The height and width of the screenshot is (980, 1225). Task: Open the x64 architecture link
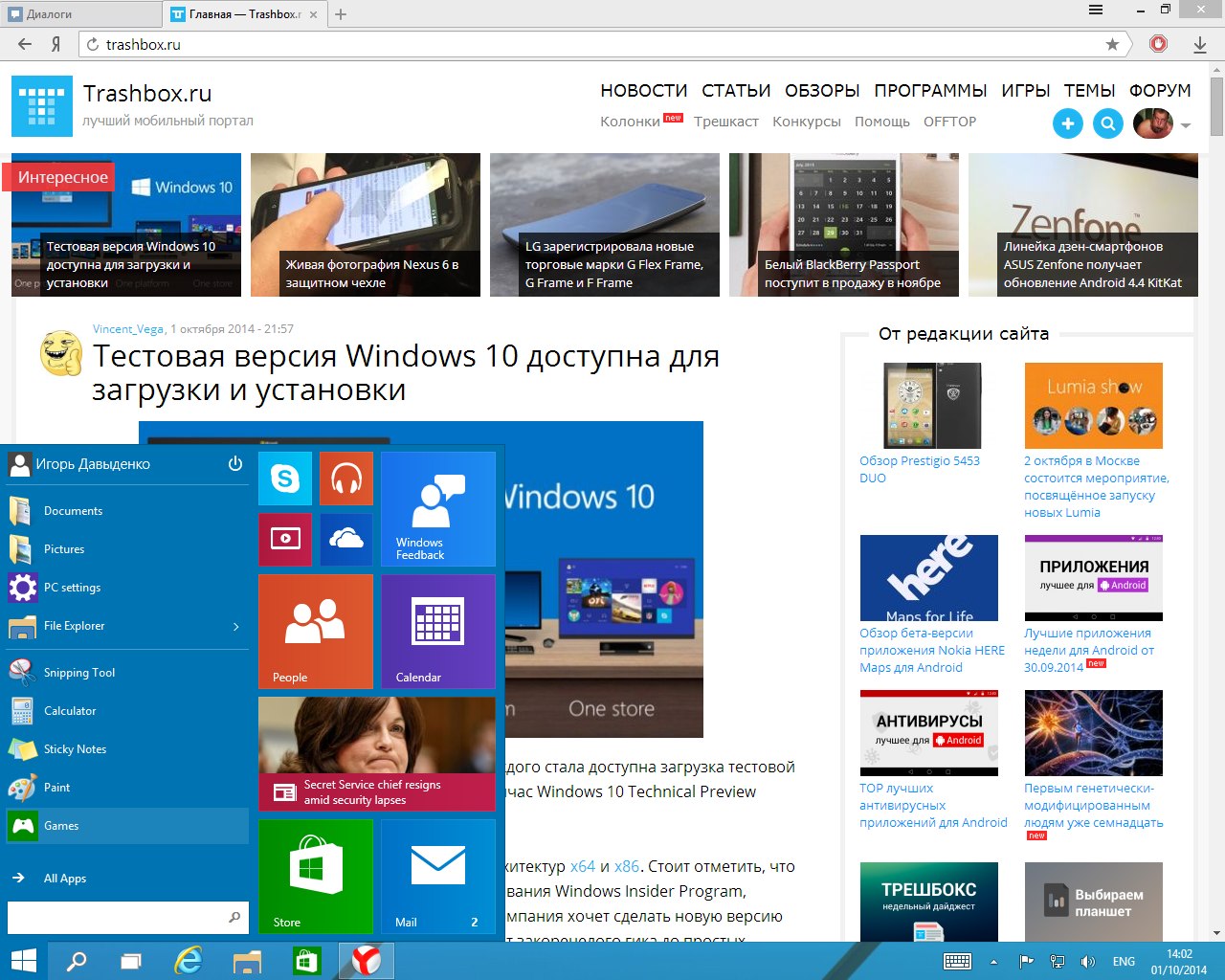point(582,866)
